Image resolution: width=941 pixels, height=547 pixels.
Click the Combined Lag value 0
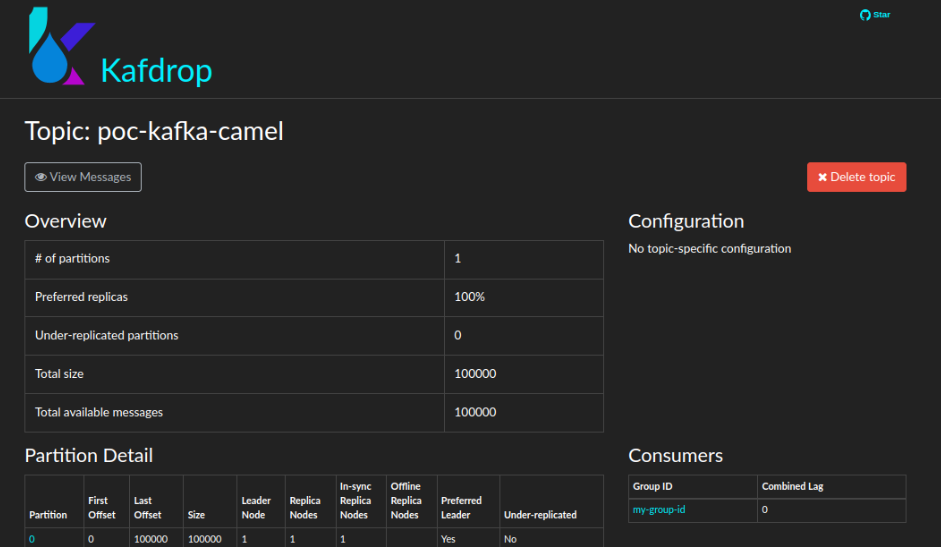pos(765,510)
